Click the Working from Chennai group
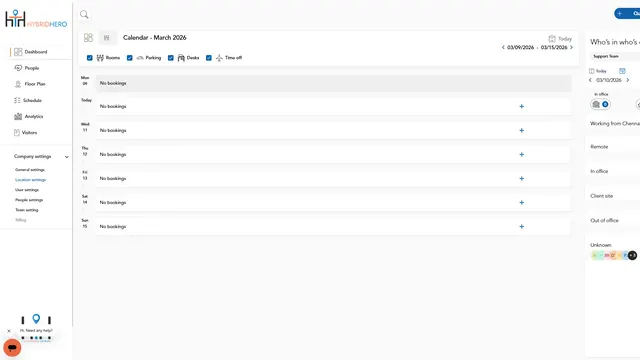 coord(615,124)
